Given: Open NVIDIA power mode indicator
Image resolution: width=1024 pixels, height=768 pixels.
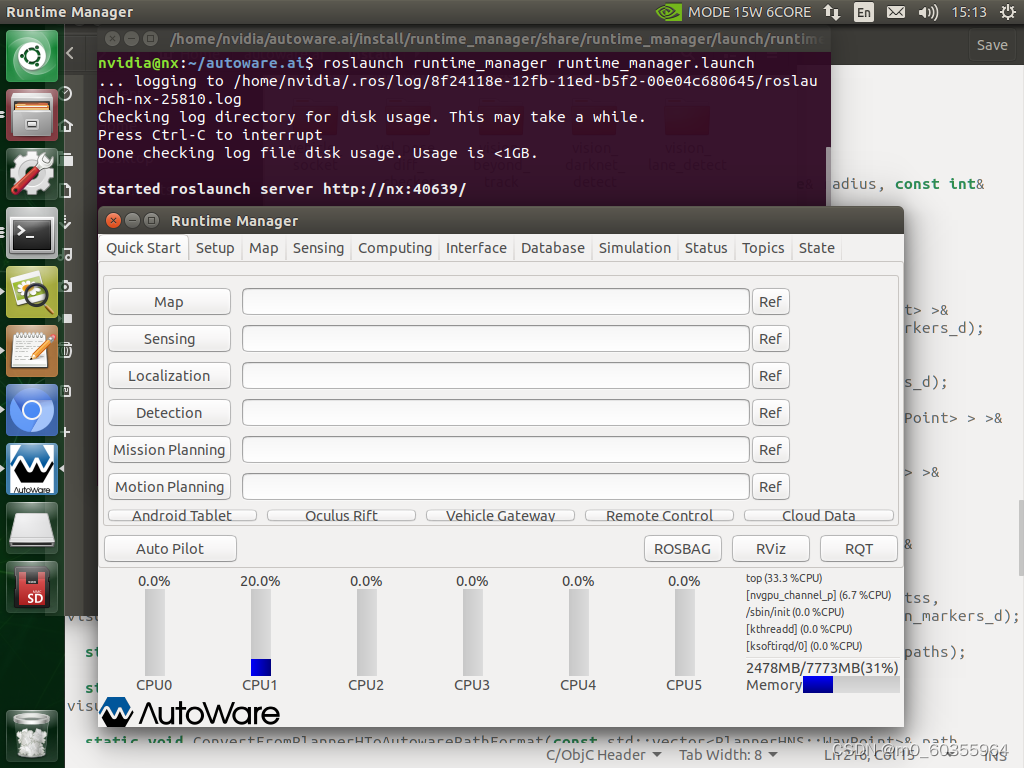Looking at the screenshot, I should click(x=733, y=12).
